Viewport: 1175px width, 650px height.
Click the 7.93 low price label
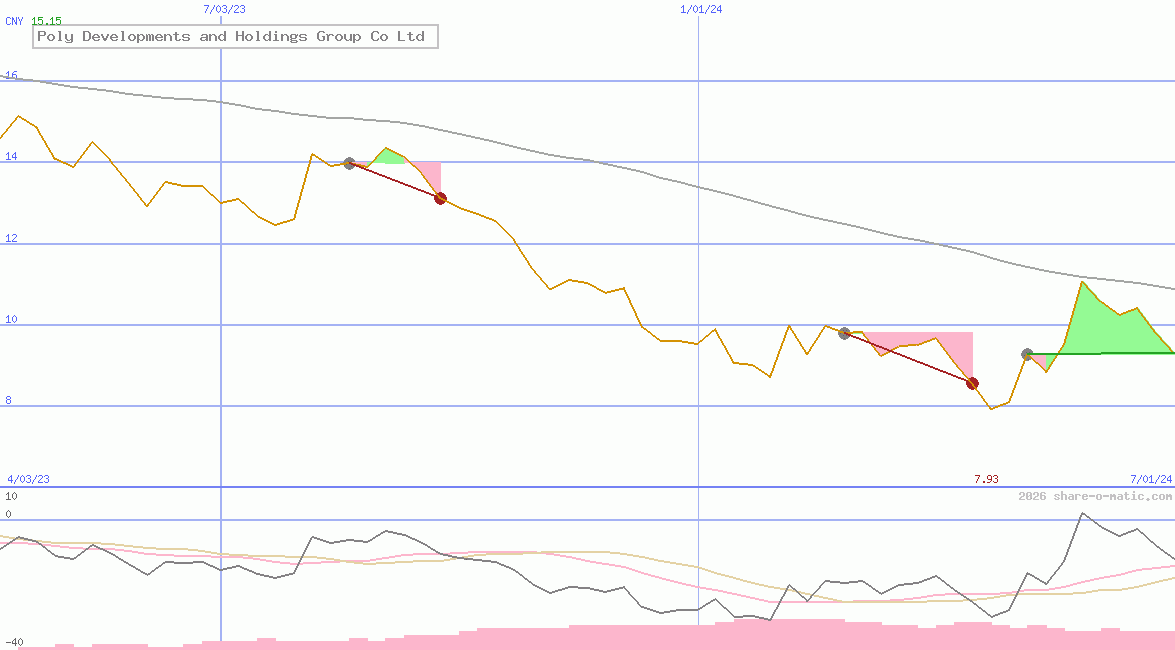click(x=986, y=479)
